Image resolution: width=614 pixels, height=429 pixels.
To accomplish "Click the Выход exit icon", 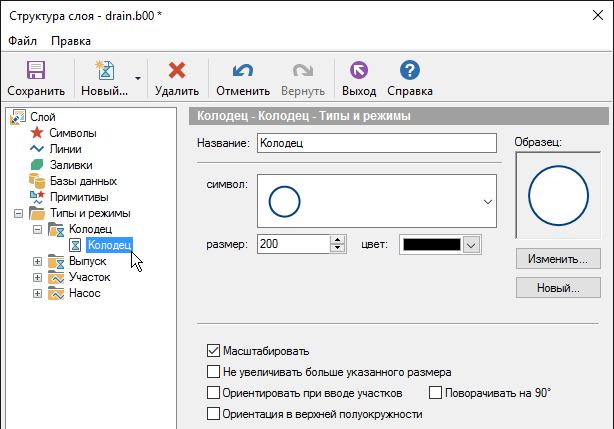I will click(359, 71).
